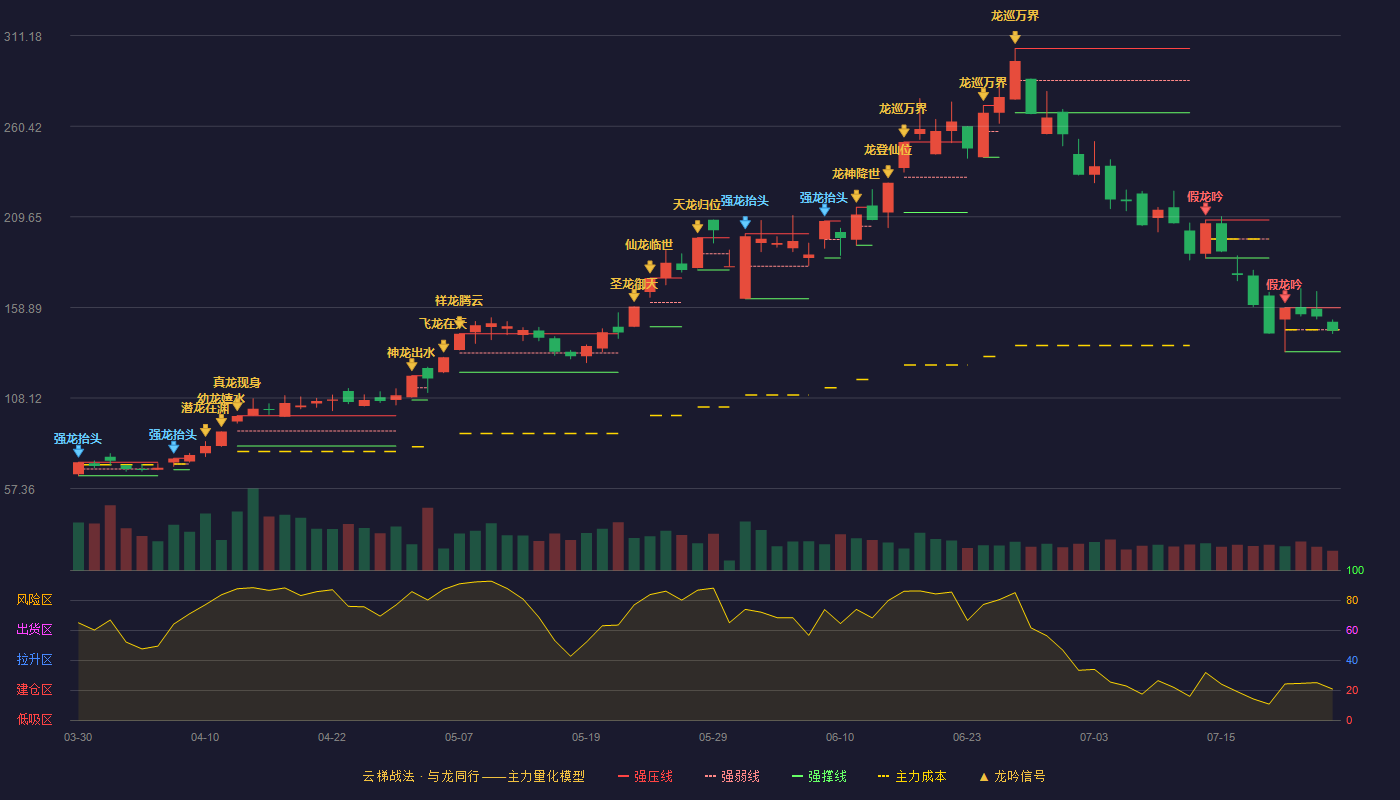
Task: Toggle the 主力成本 legend series
Action: 912,776
